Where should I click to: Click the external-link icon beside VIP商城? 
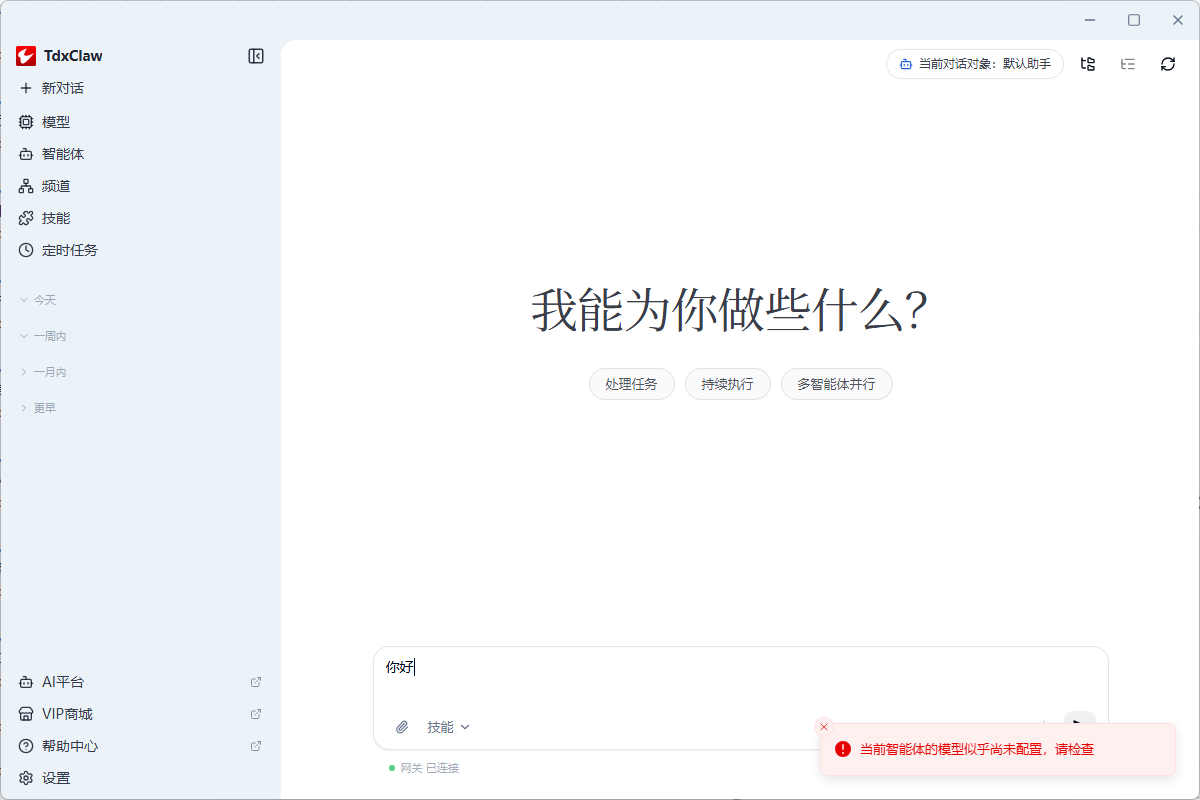(x=256, y=714)
